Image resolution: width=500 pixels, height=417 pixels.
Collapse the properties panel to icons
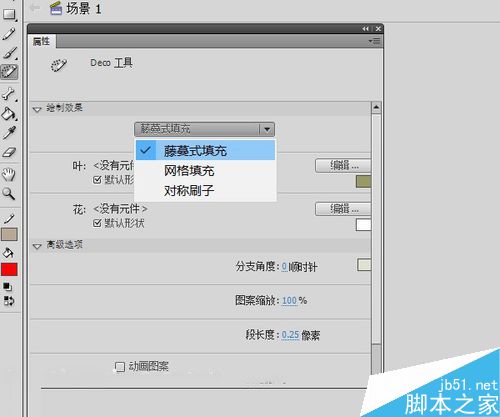tap(366, 29)
